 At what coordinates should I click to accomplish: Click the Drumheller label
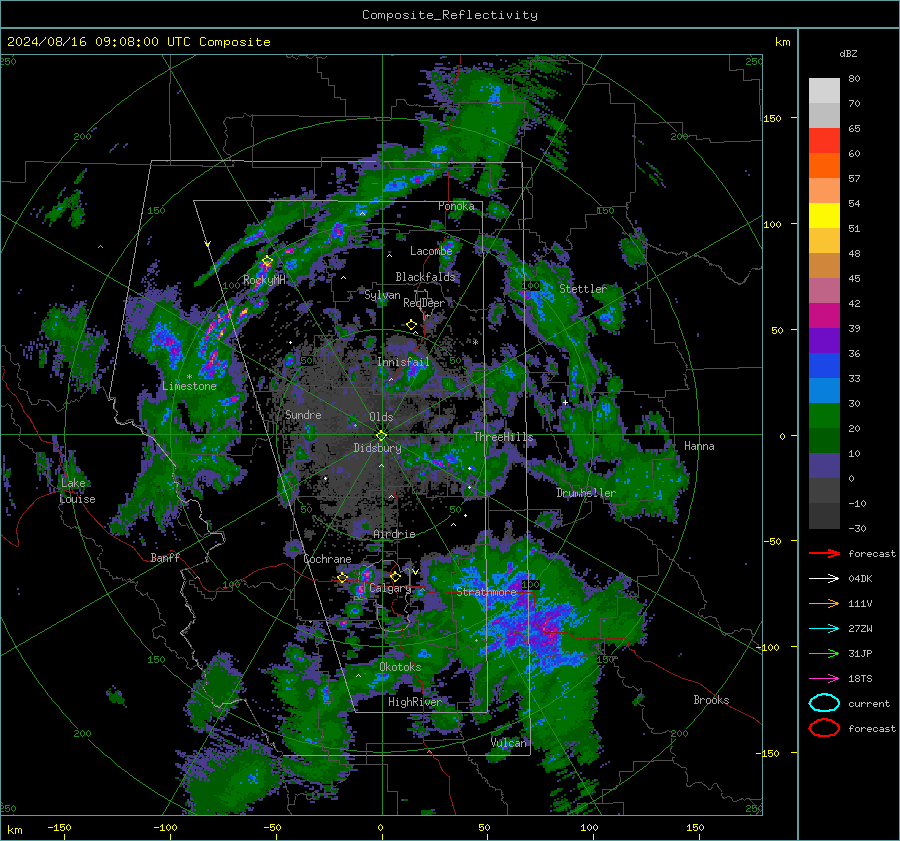585,493
